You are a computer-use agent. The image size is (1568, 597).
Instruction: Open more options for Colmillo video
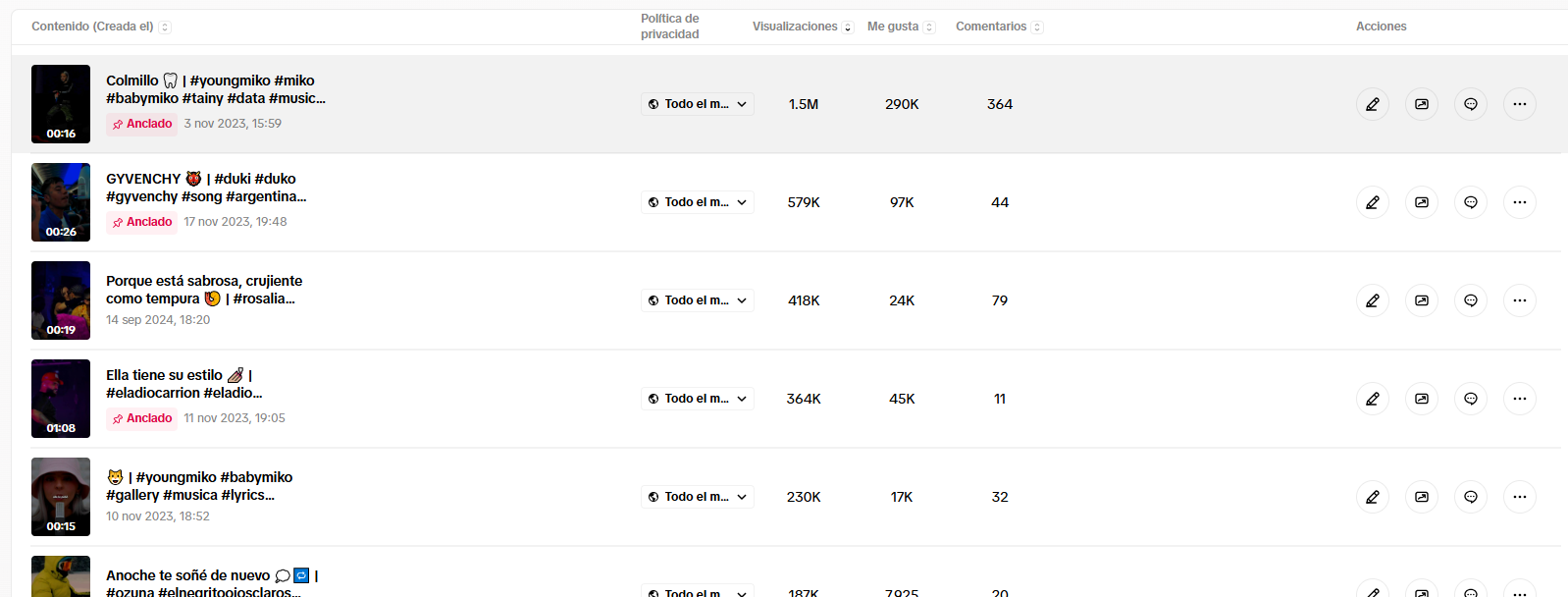[1520, 104]
